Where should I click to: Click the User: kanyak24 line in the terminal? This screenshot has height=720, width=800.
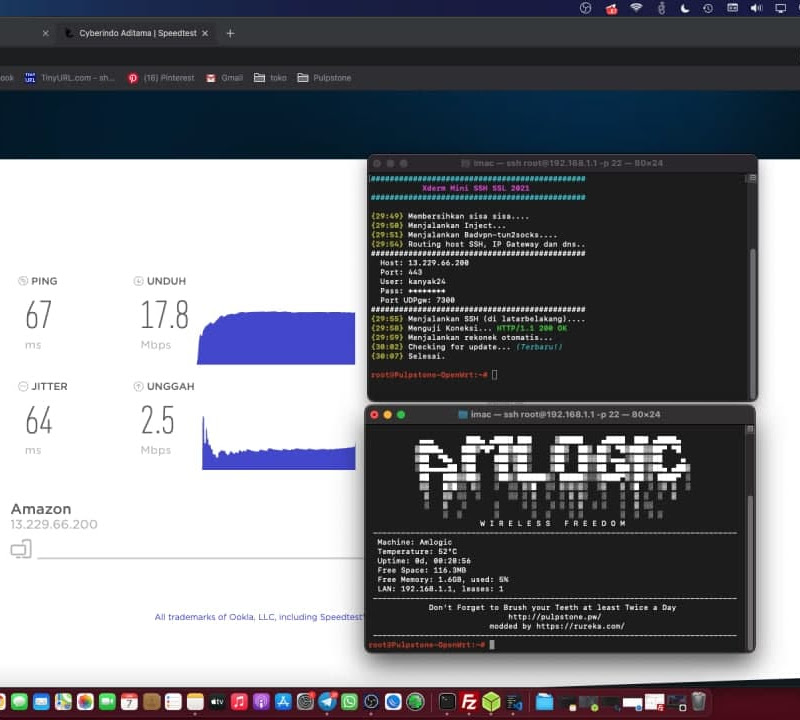tap(413, 281)
